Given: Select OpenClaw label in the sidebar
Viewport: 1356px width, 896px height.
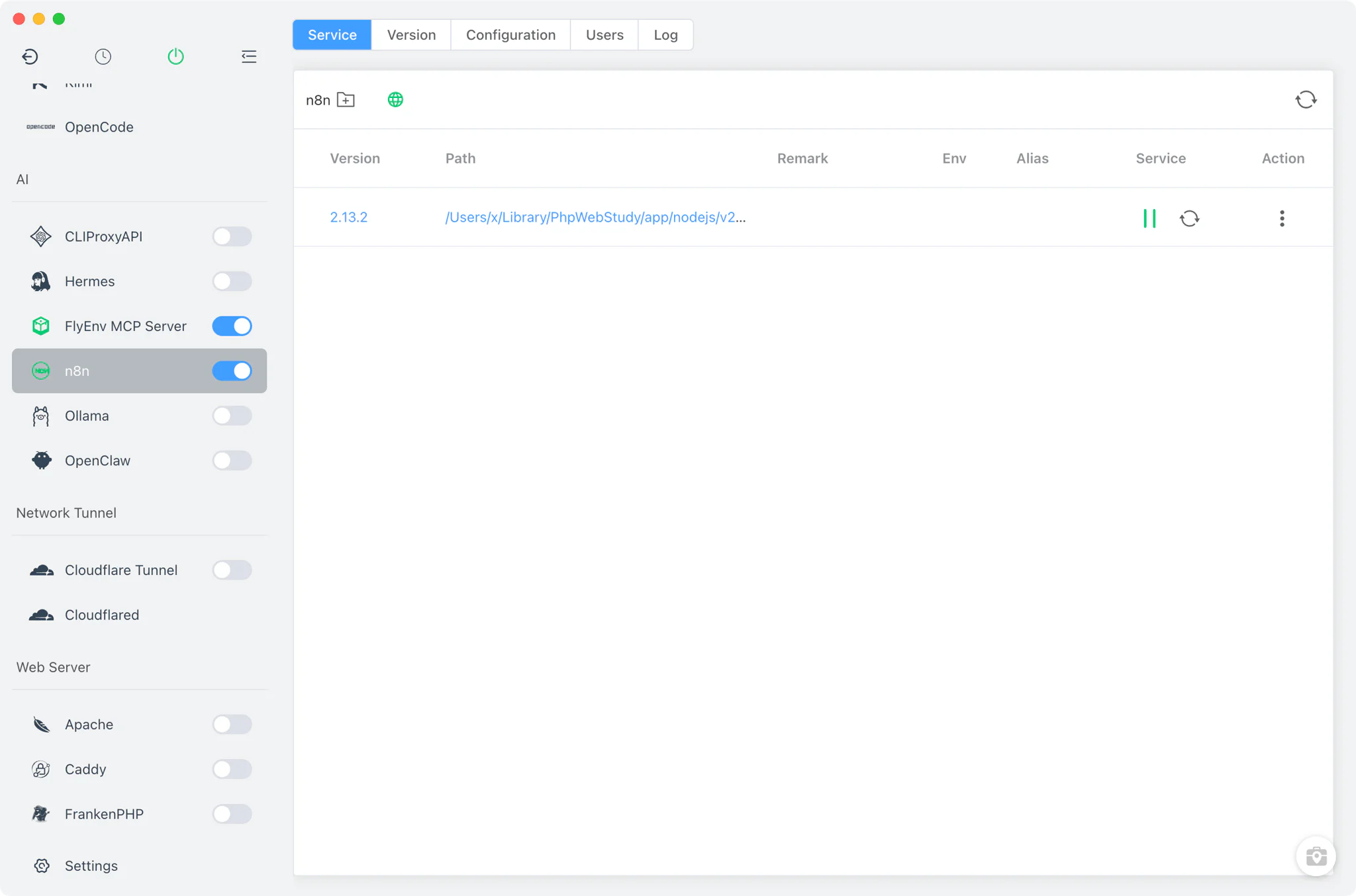Looking at the screenshot, I should 97,461.
